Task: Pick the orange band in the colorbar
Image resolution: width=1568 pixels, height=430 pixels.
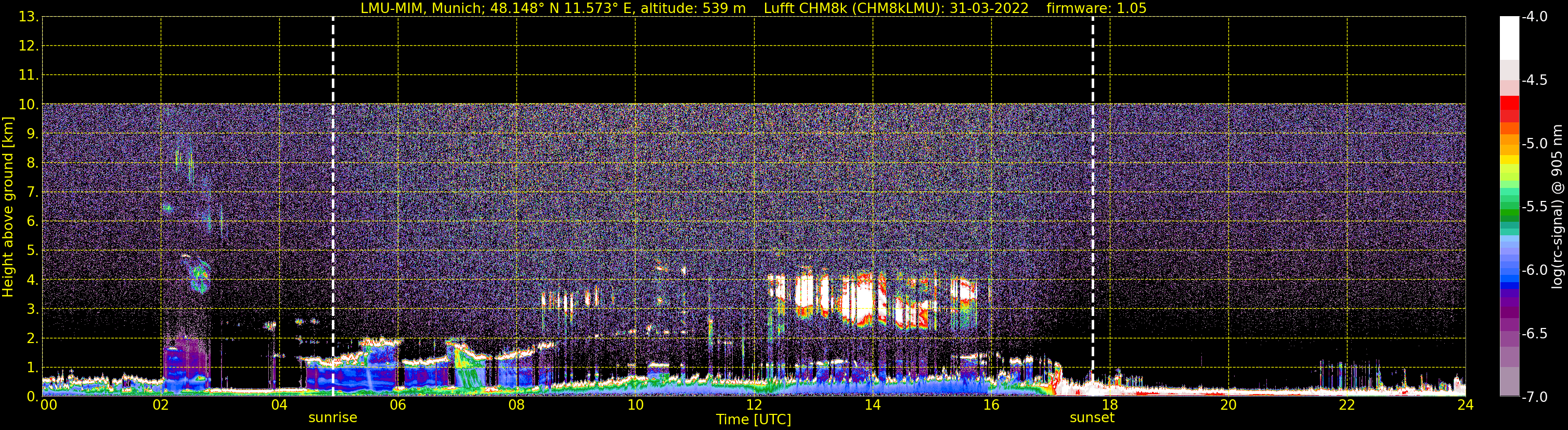Action: [1510, 138]
